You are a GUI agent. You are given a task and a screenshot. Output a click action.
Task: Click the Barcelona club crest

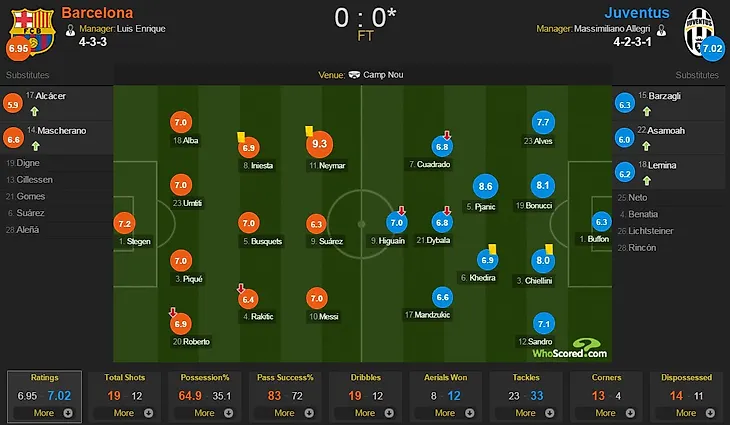coord(33,31)
